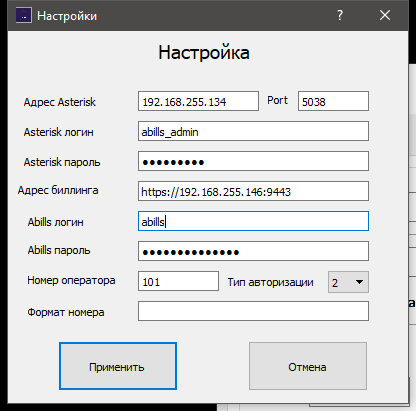
Task: Click the Abills пароль password field
Action: [x=253, y=251]
